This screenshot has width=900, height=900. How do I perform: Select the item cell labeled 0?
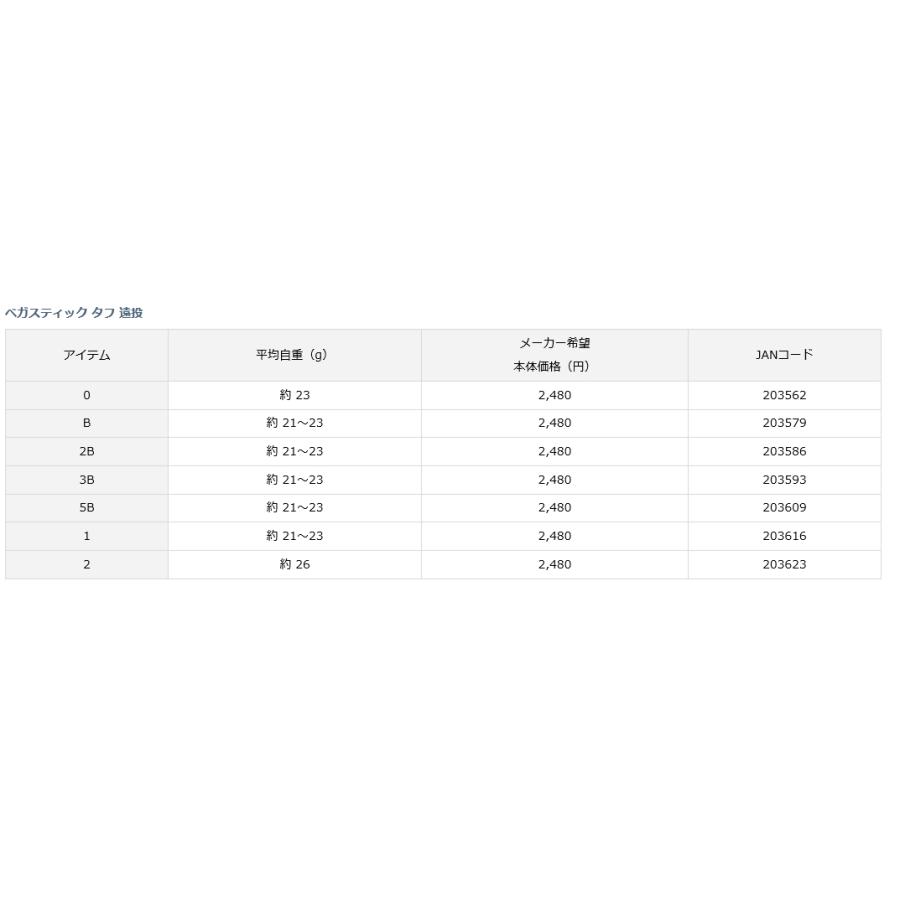tap(87, 395)
